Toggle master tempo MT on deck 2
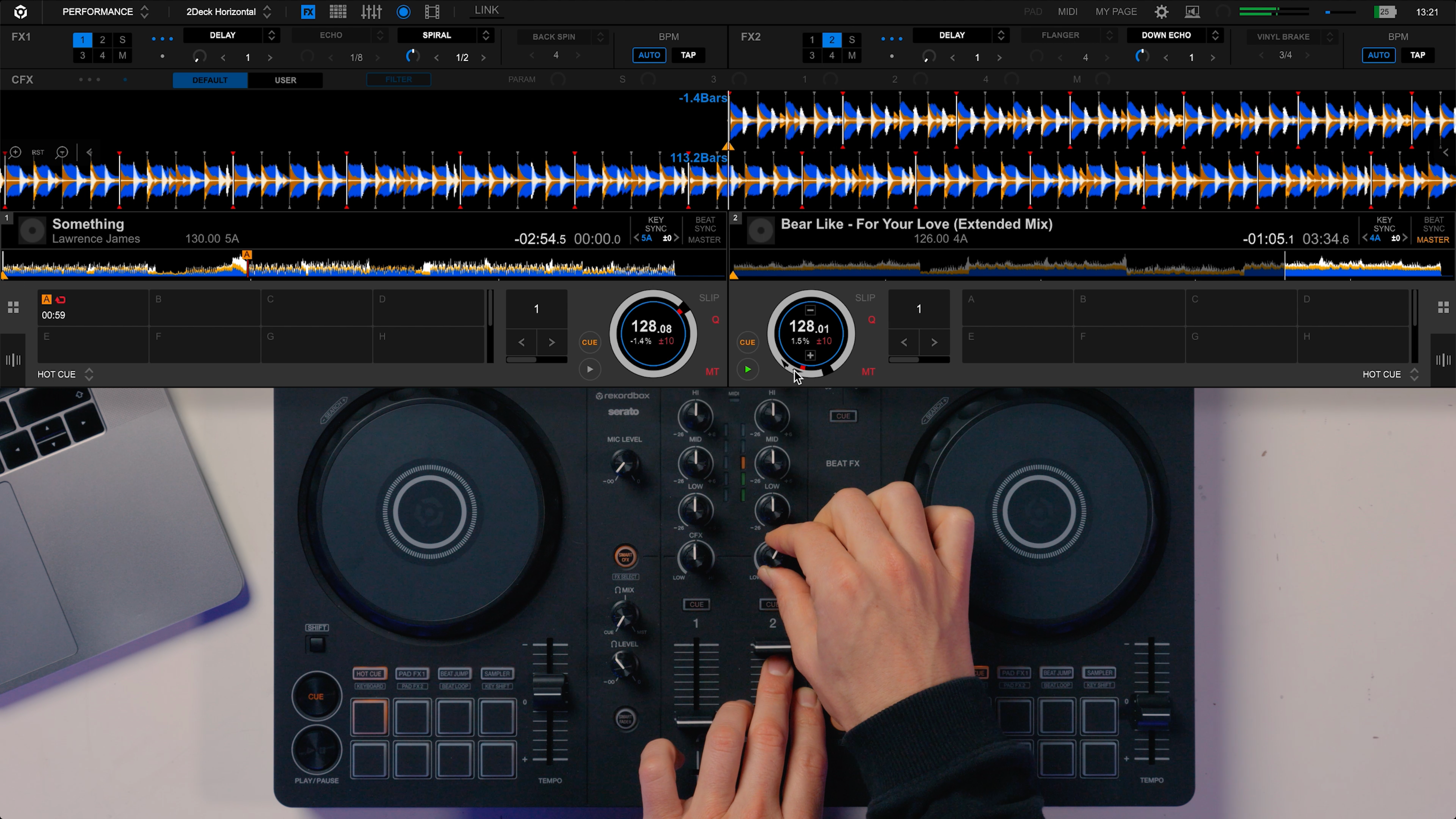Image resolution: width=1456 pixels, height=819 pixels. [868, 371]
